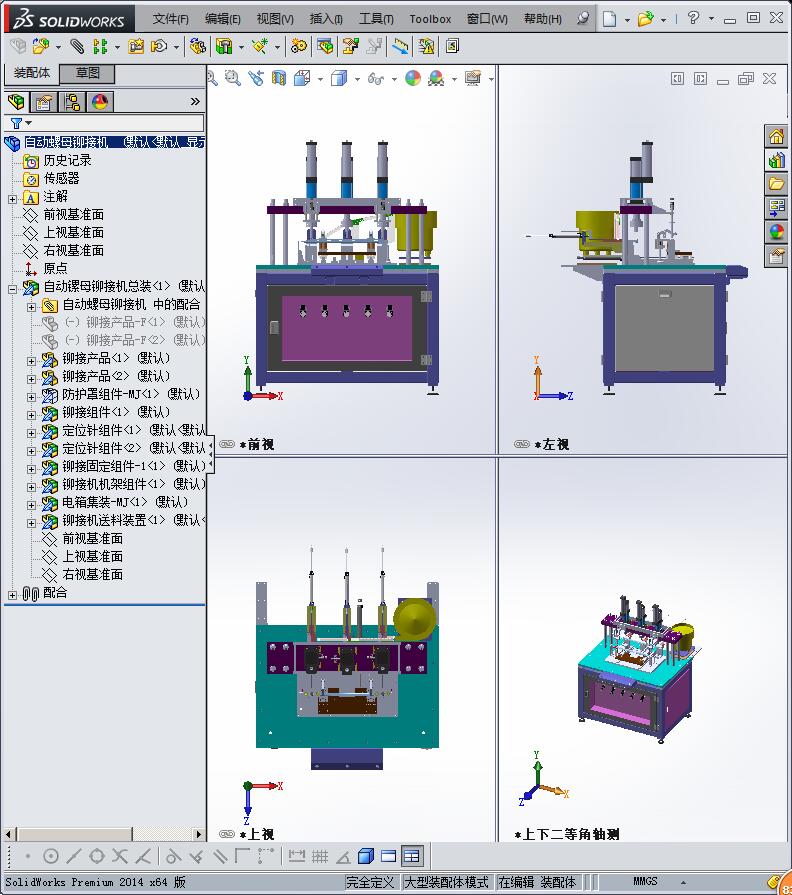Screen dimensions: 792x895
Task: Click the Reference Geometry icon
Action: point(260,46)
